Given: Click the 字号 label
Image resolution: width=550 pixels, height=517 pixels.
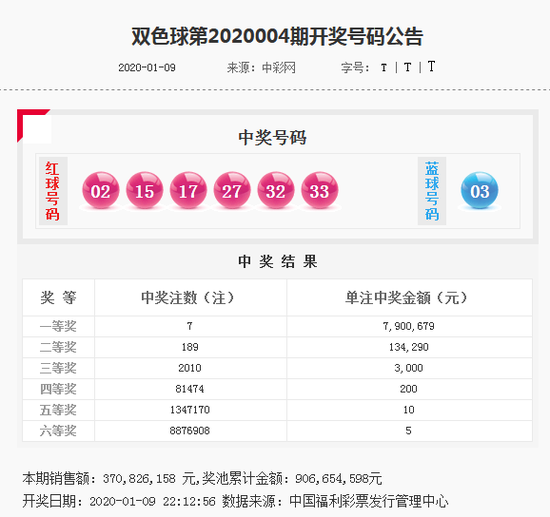Looking at the screenshot, I should coord(355,67).
